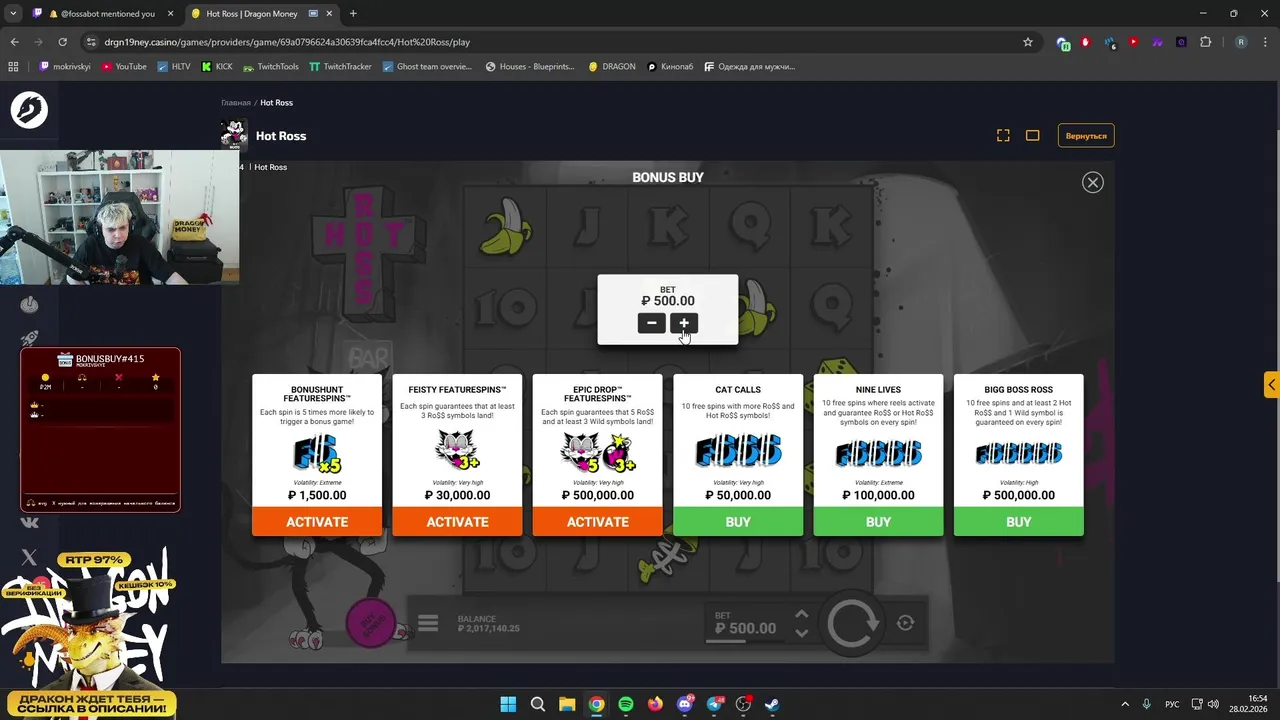Screen dimensions: 1280x720
Task: Open the TwitchTools bookmark
Action: coord(271,67)
